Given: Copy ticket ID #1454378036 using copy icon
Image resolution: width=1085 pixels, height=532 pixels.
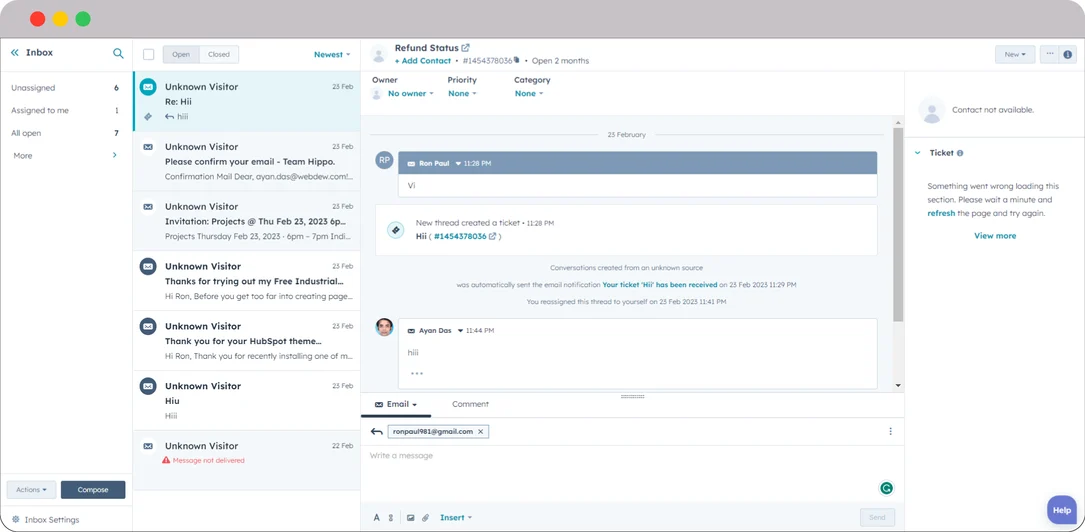Looking at the screenshot, I should tap(516, 60).
